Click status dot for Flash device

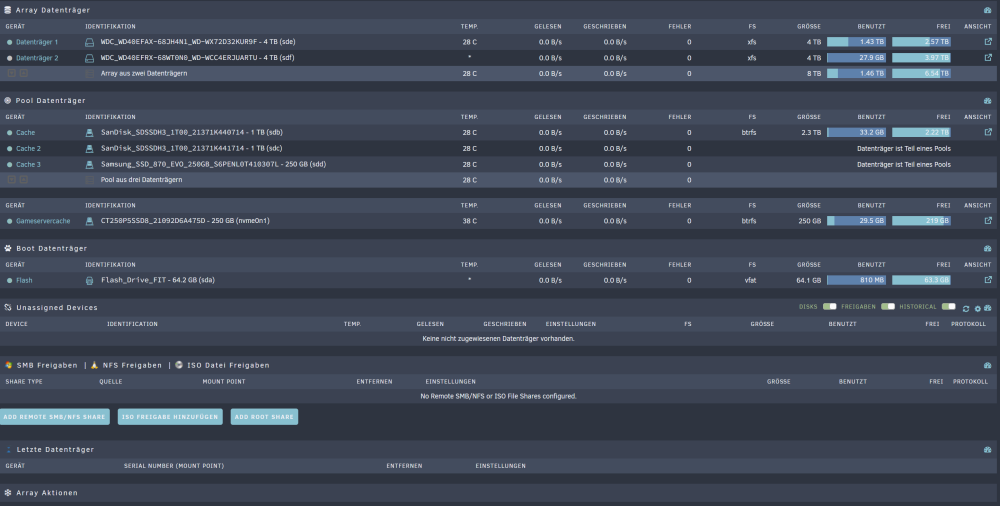[10, 281]
